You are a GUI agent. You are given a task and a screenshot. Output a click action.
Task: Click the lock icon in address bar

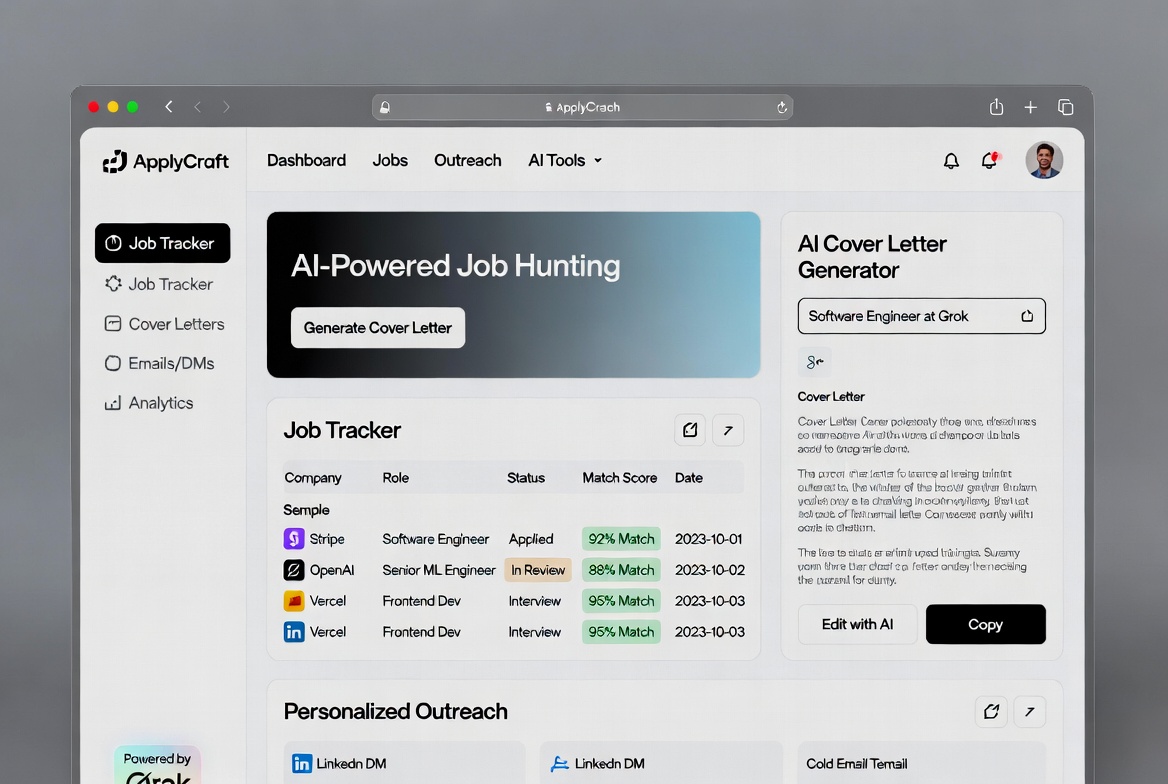[385, 107]
